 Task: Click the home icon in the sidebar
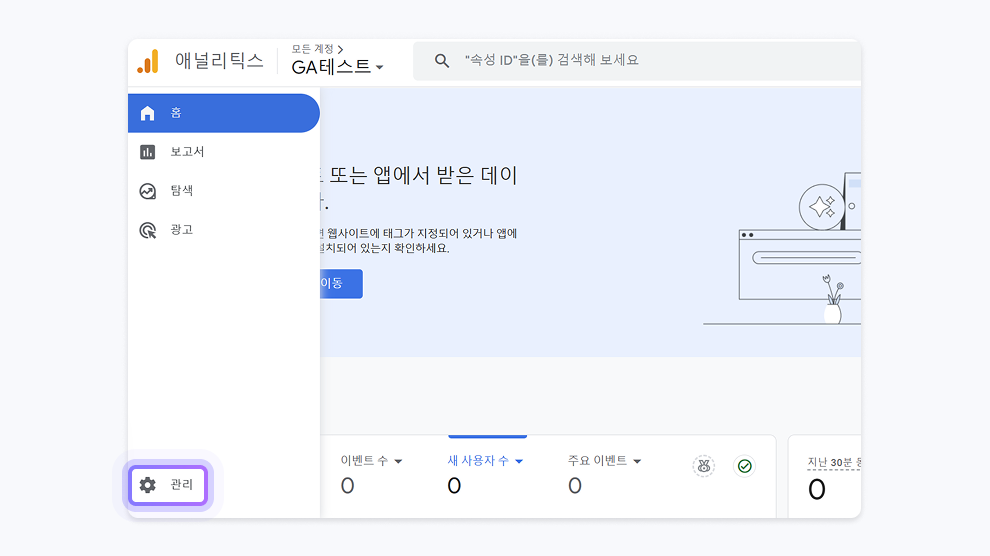(x=148, y=113)
